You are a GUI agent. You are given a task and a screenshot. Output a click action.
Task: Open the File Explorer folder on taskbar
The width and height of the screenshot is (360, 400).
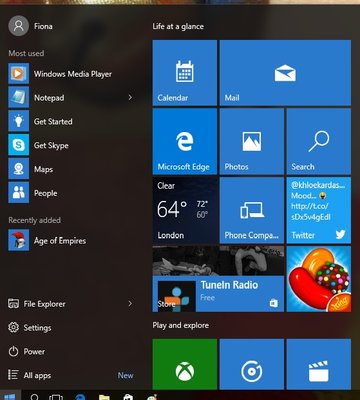tap(104, 397)
